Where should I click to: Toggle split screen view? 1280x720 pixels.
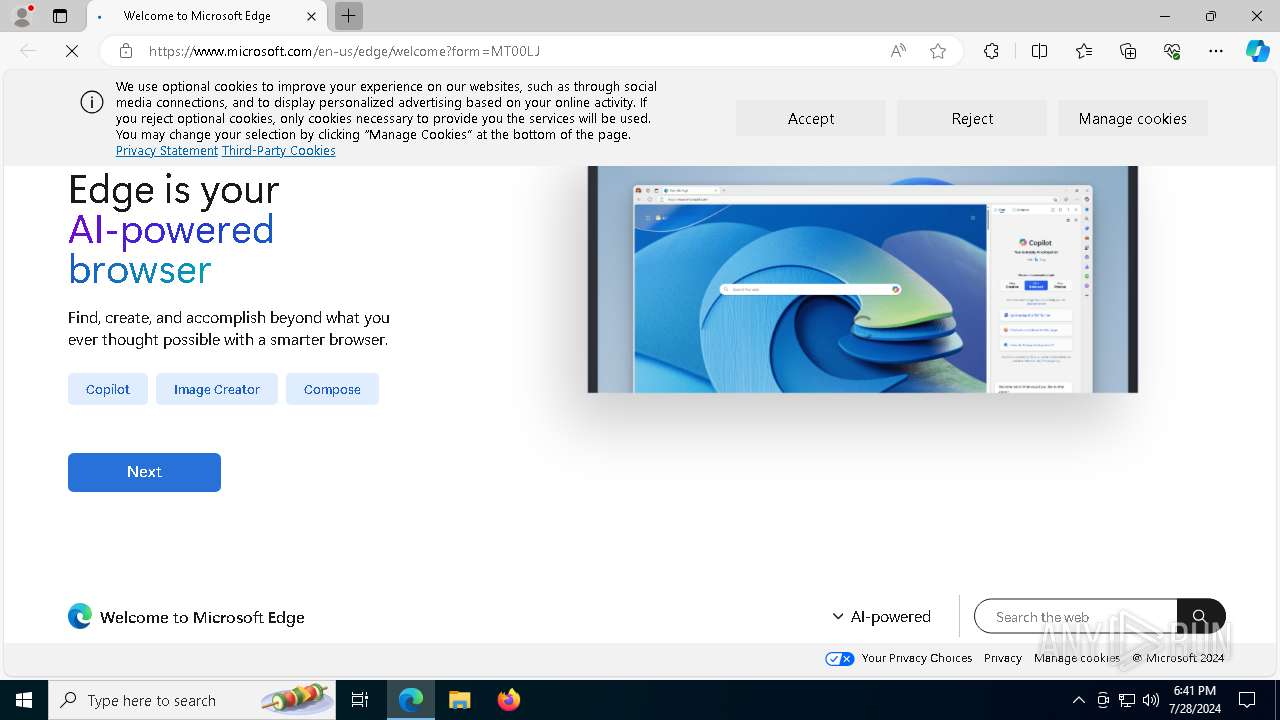(x=1039, y=51)
